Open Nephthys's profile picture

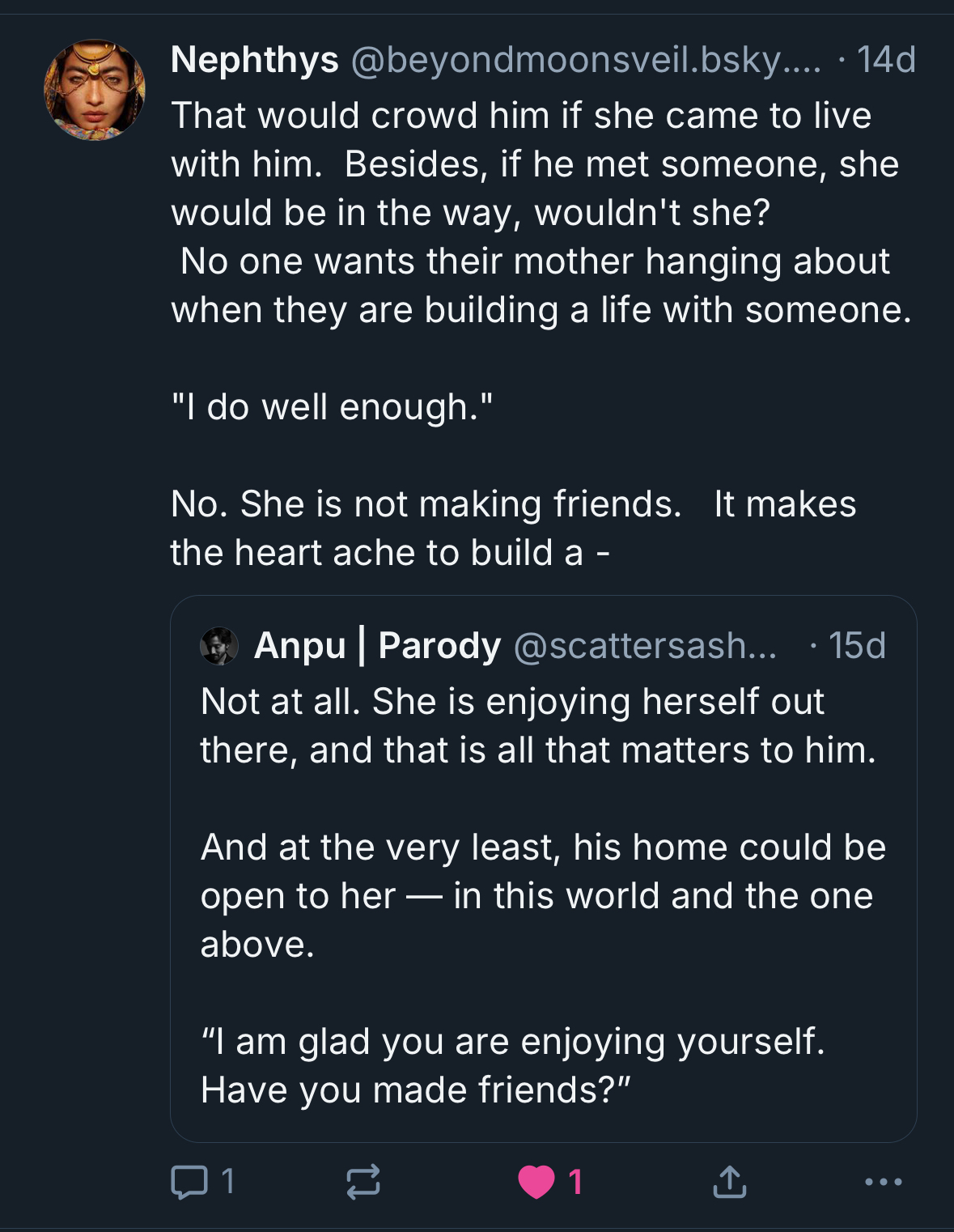95,90
